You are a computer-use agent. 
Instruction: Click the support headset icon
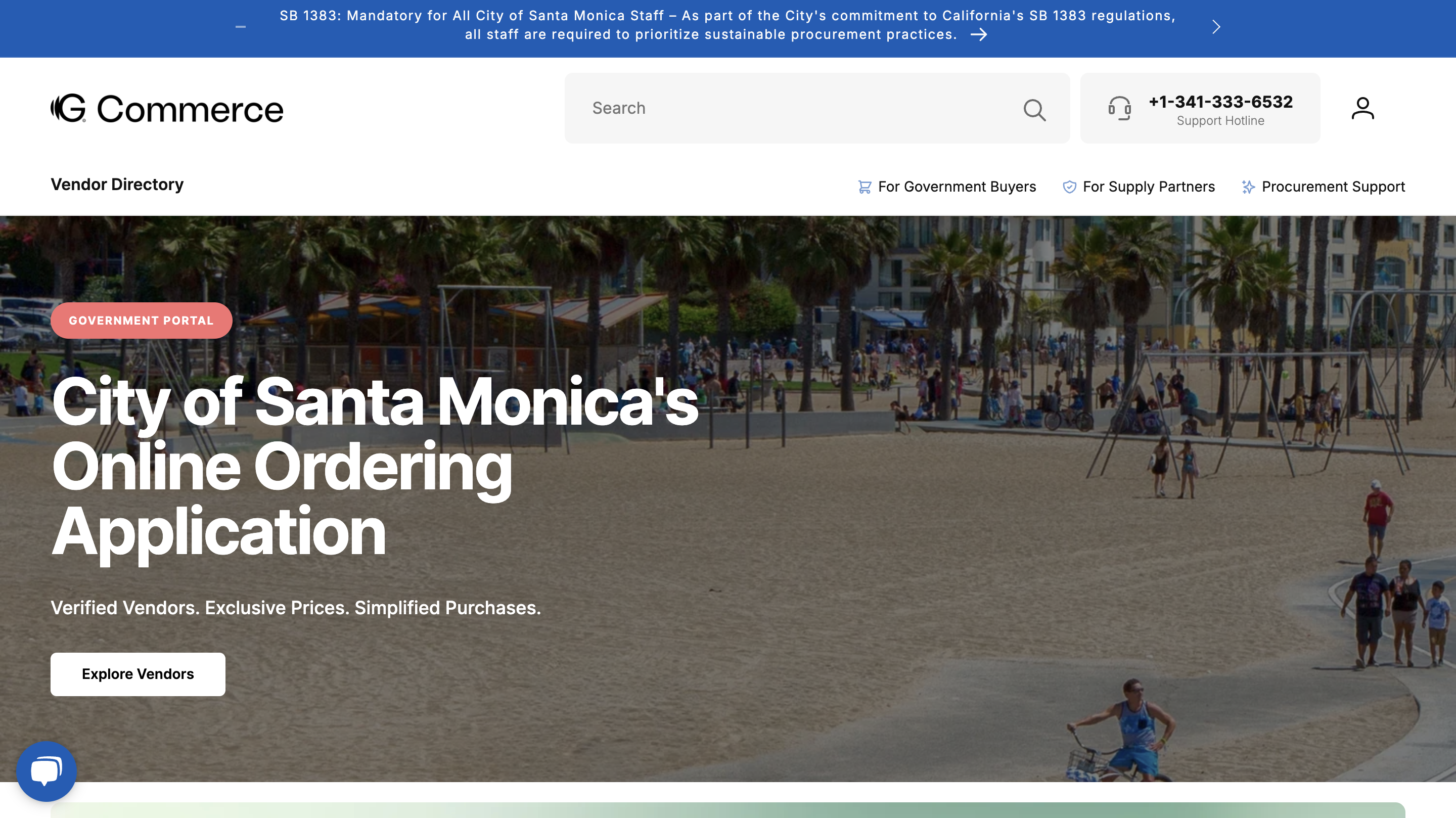1119,108
